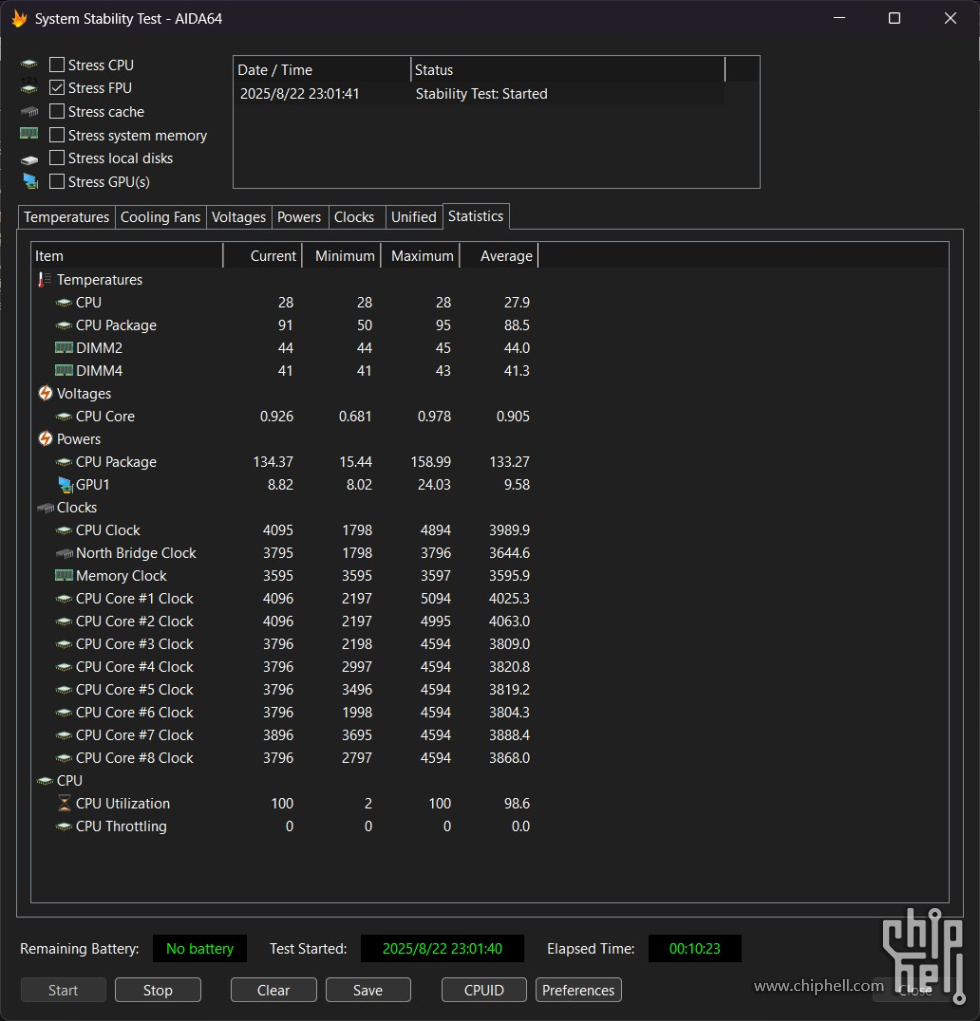Viewport: 980px width, 1021px height.
Task: Click the monitor icon beside Stress GPU(s)
Action: click(30, 181)
